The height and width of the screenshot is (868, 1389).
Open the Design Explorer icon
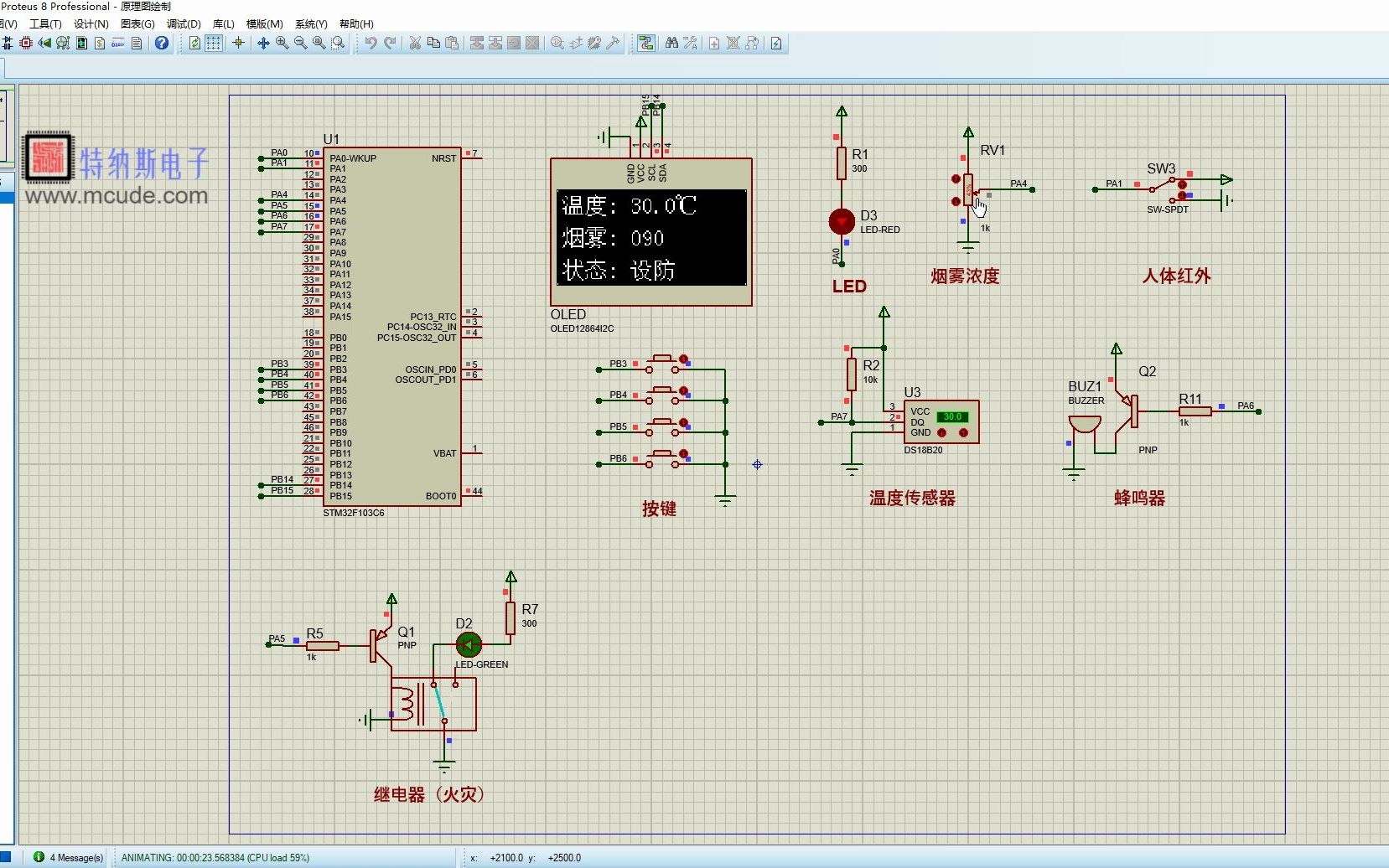click(81, 43)
